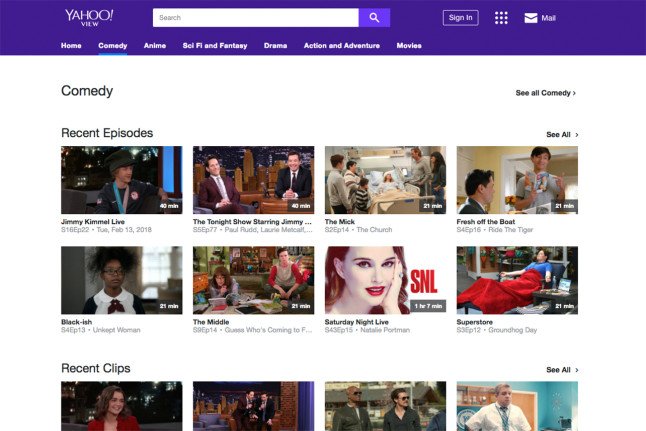The image size is (646, 431).
Task: Click the magnifier search button
Action: tap(374, 18)
